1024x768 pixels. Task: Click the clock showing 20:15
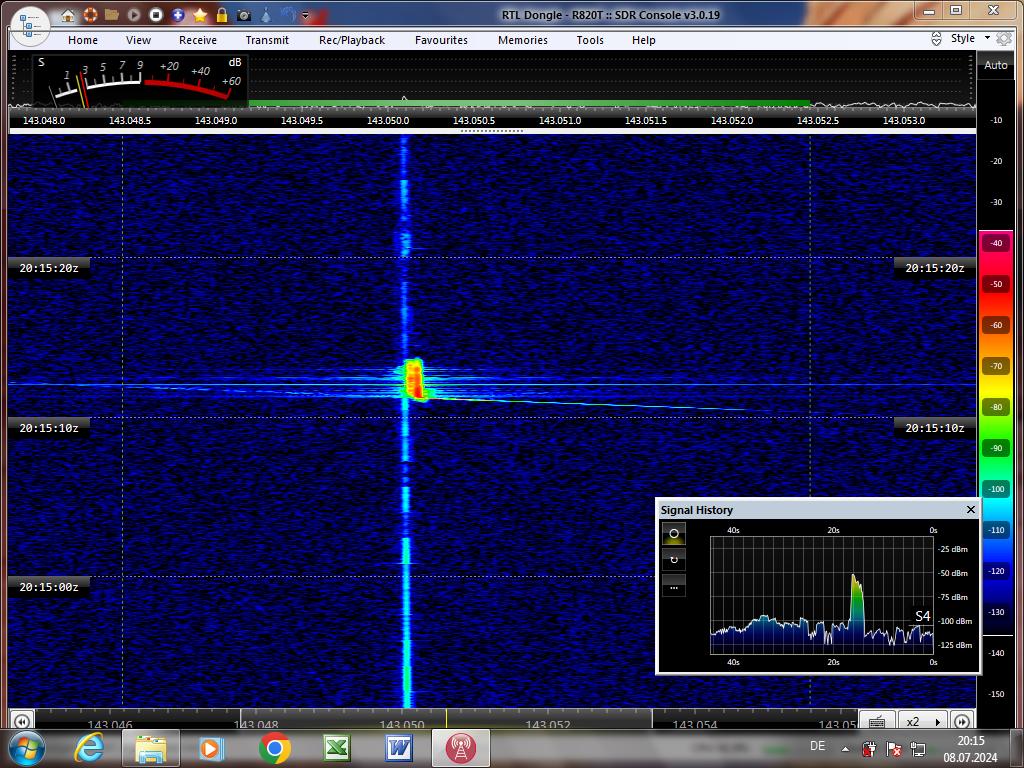click(971, 741)
